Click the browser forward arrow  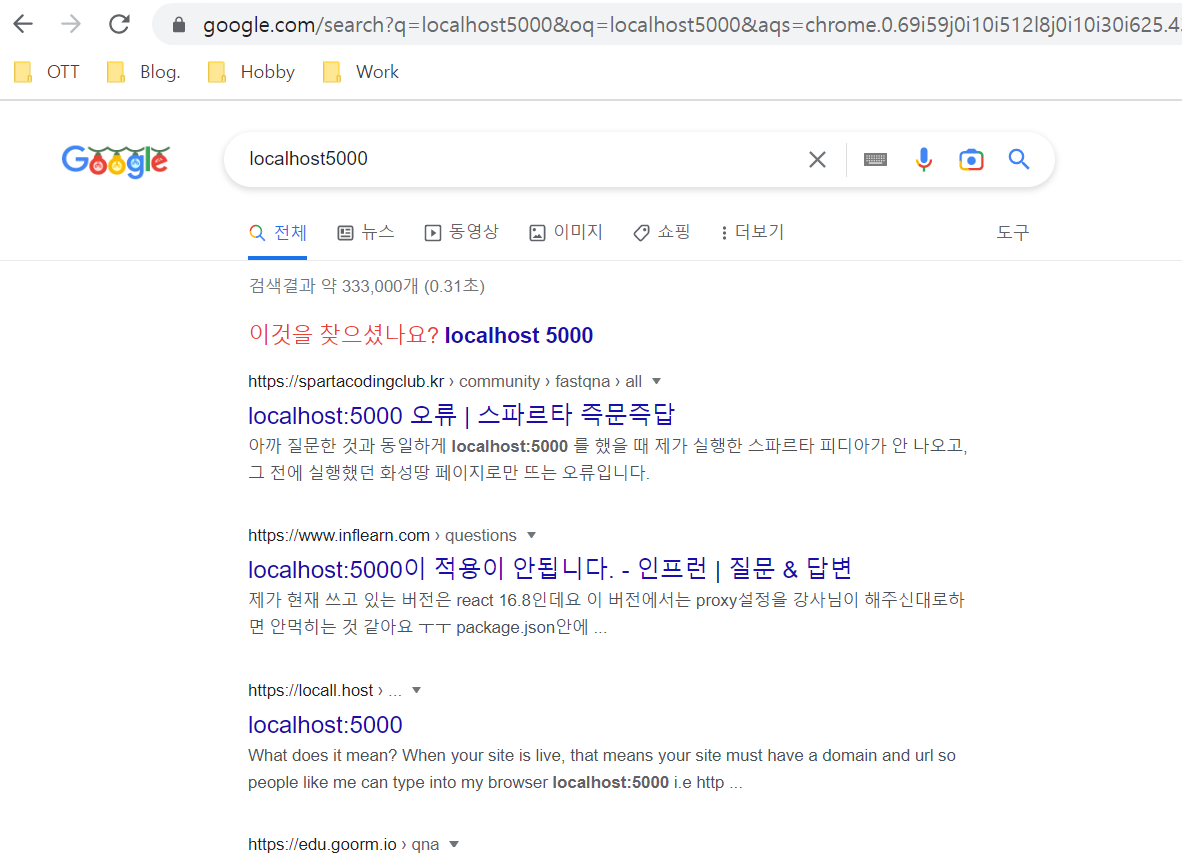point(71,24)
